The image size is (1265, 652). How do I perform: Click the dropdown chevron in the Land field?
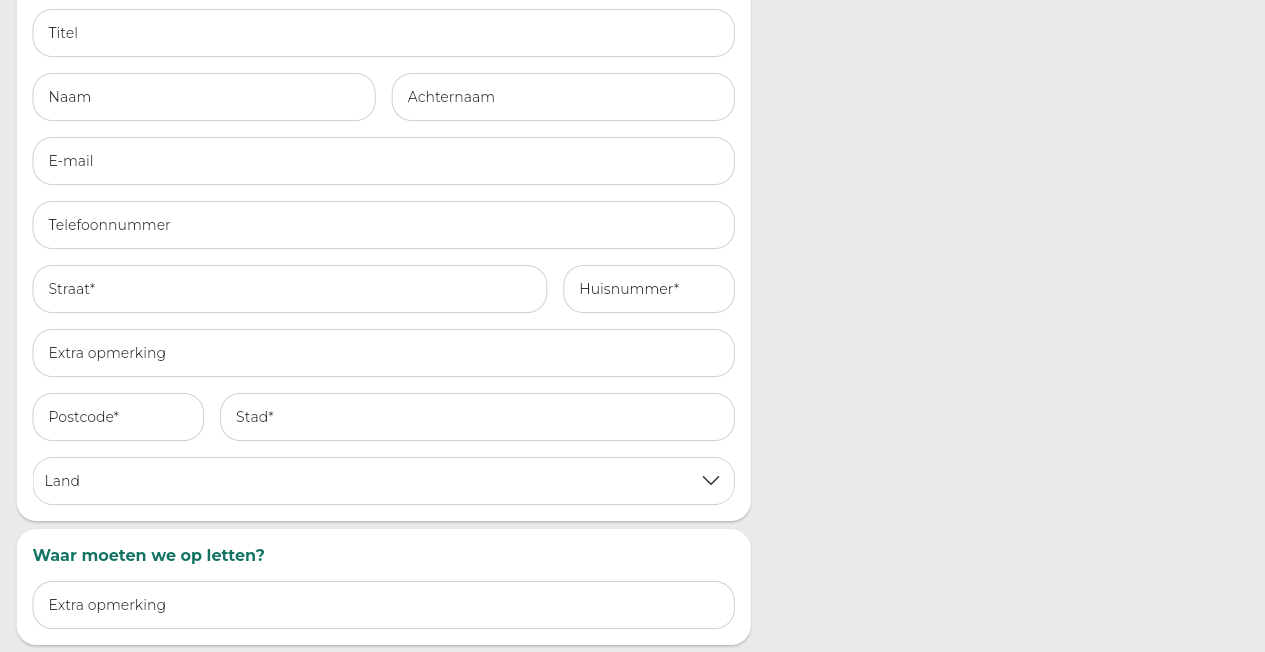point(711,481)
